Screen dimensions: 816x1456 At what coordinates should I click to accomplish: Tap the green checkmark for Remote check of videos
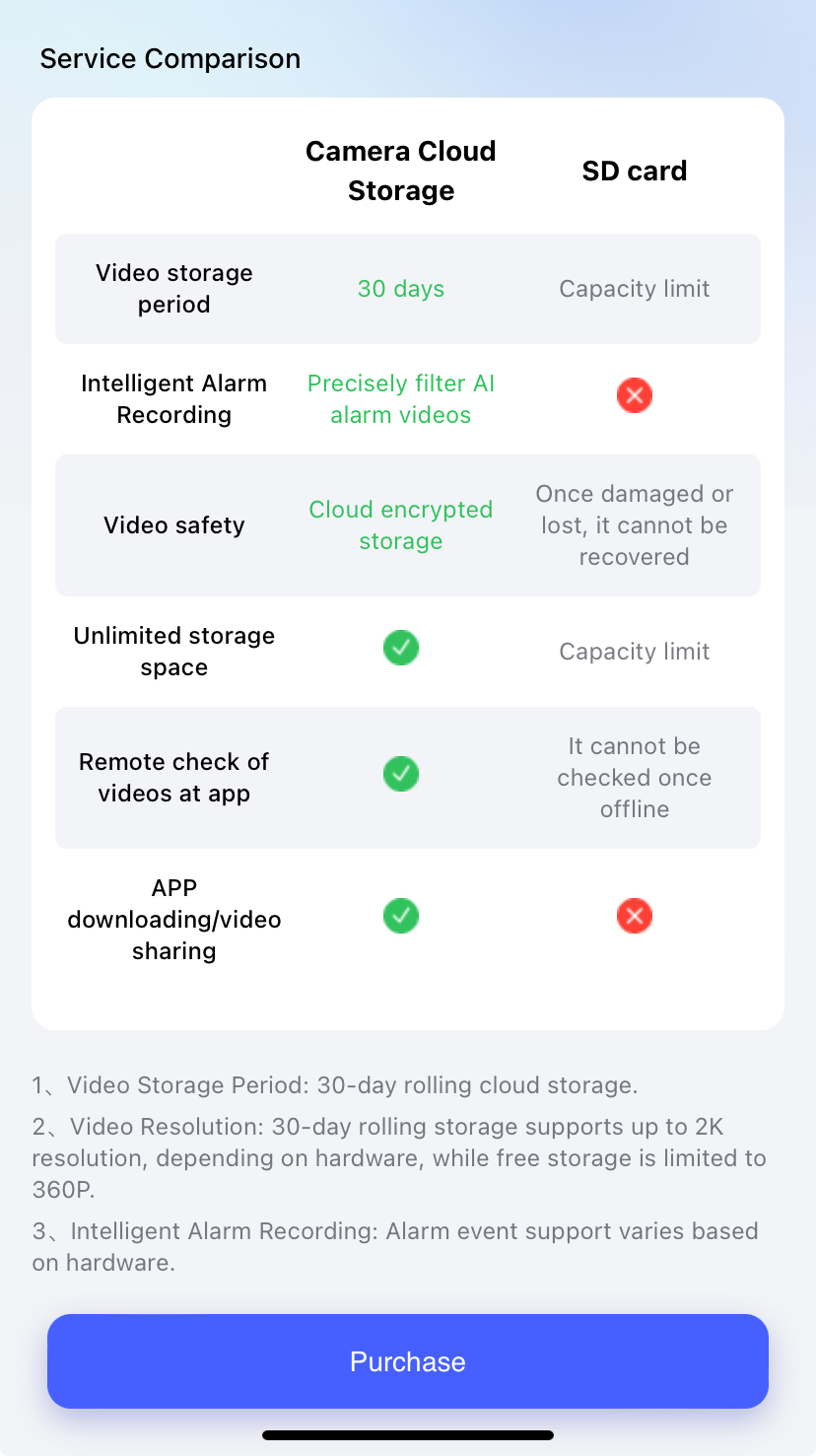(x=401, y=774)
